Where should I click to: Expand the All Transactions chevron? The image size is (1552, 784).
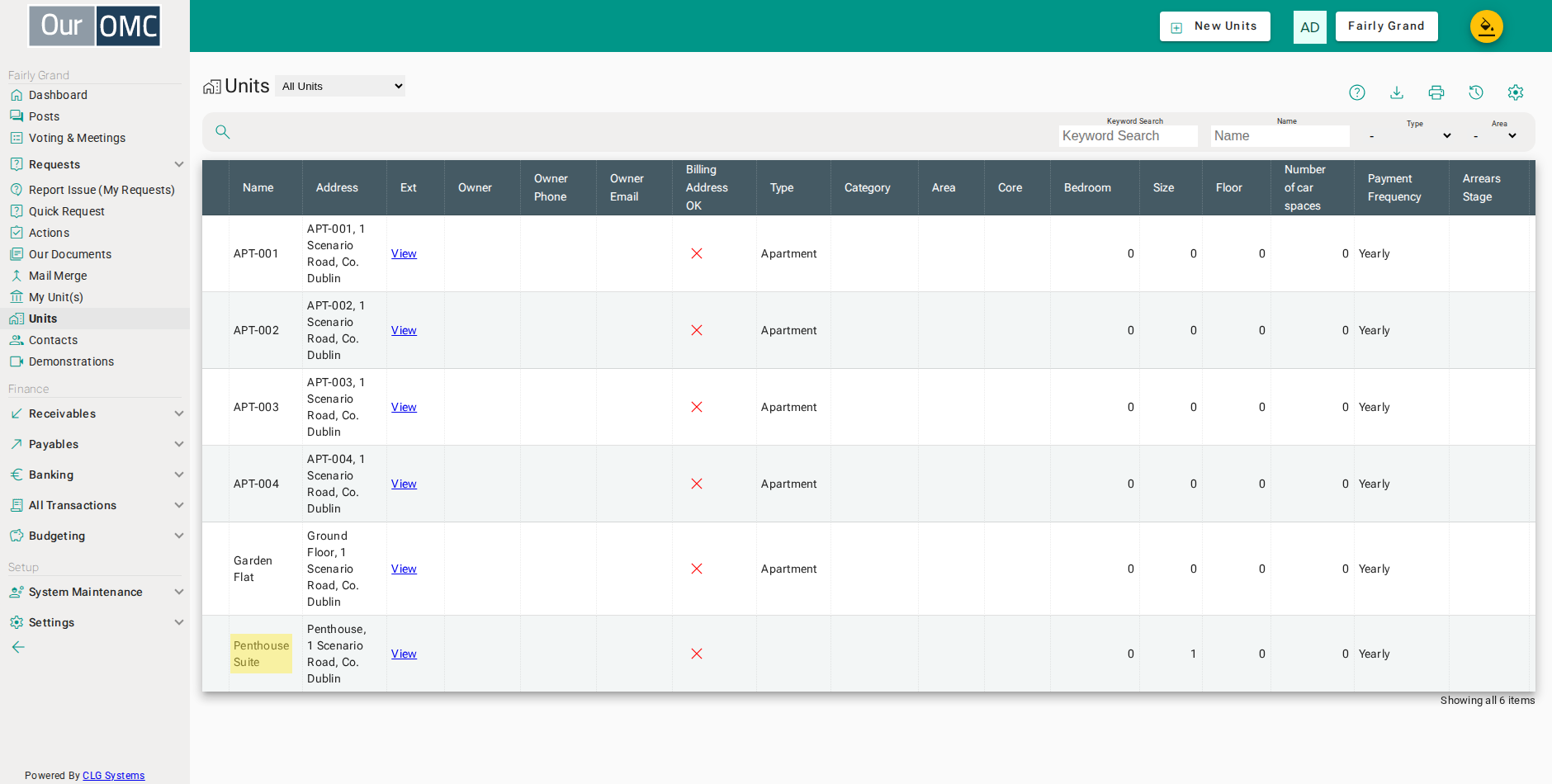click(179, 505)
